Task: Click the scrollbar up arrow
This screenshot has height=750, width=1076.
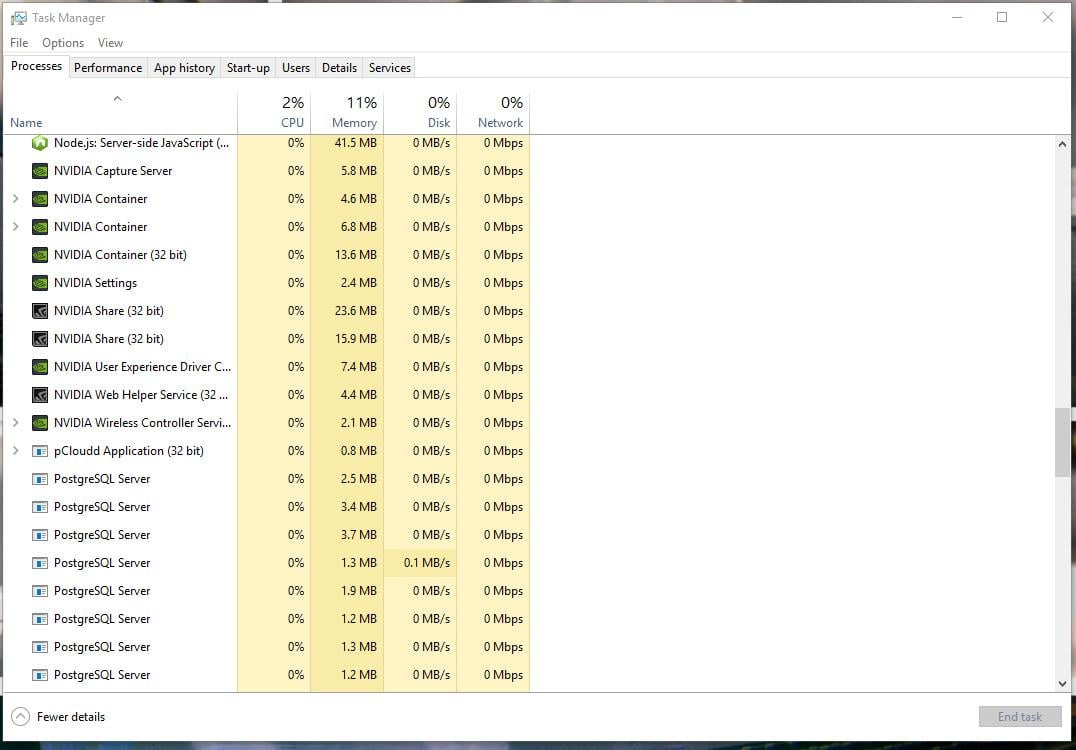Action: [1062, 144]
